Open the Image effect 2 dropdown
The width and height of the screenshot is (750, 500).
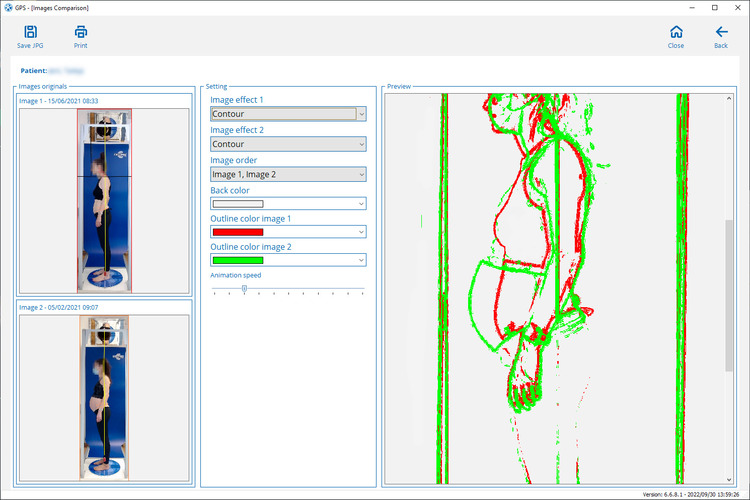(288, 144)
